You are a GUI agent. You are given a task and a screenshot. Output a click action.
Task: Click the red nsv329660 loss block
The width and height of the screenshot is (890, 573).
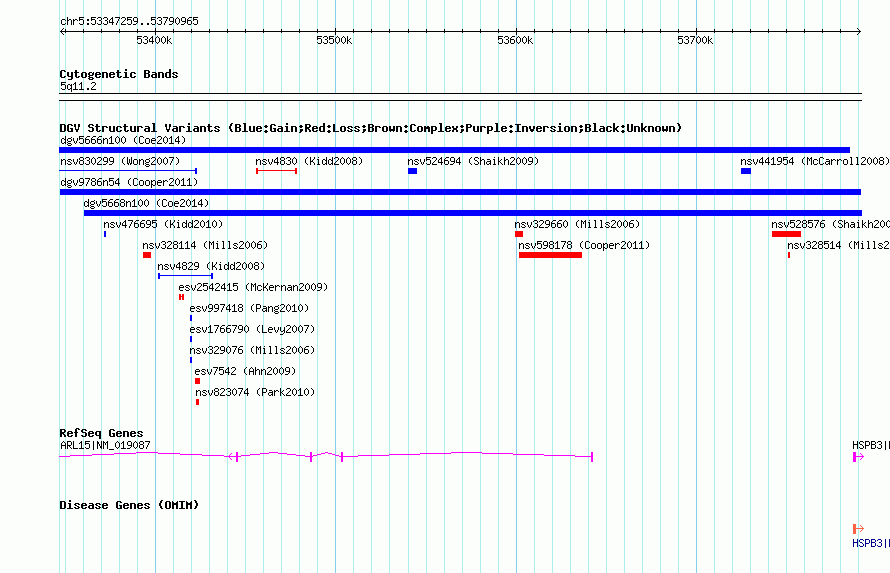click(519, 234)
